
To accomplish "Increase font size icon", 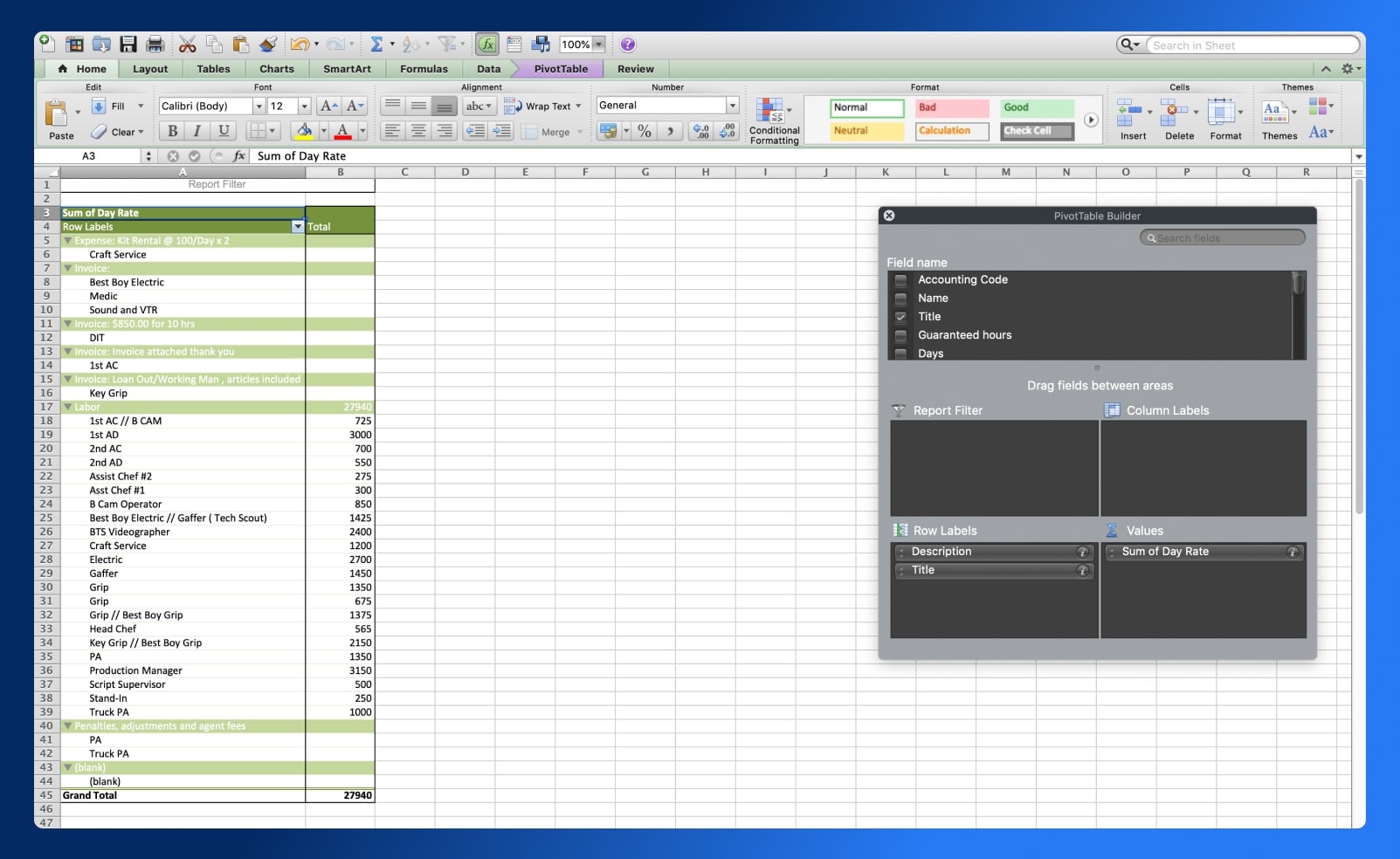I will (328, 106).
